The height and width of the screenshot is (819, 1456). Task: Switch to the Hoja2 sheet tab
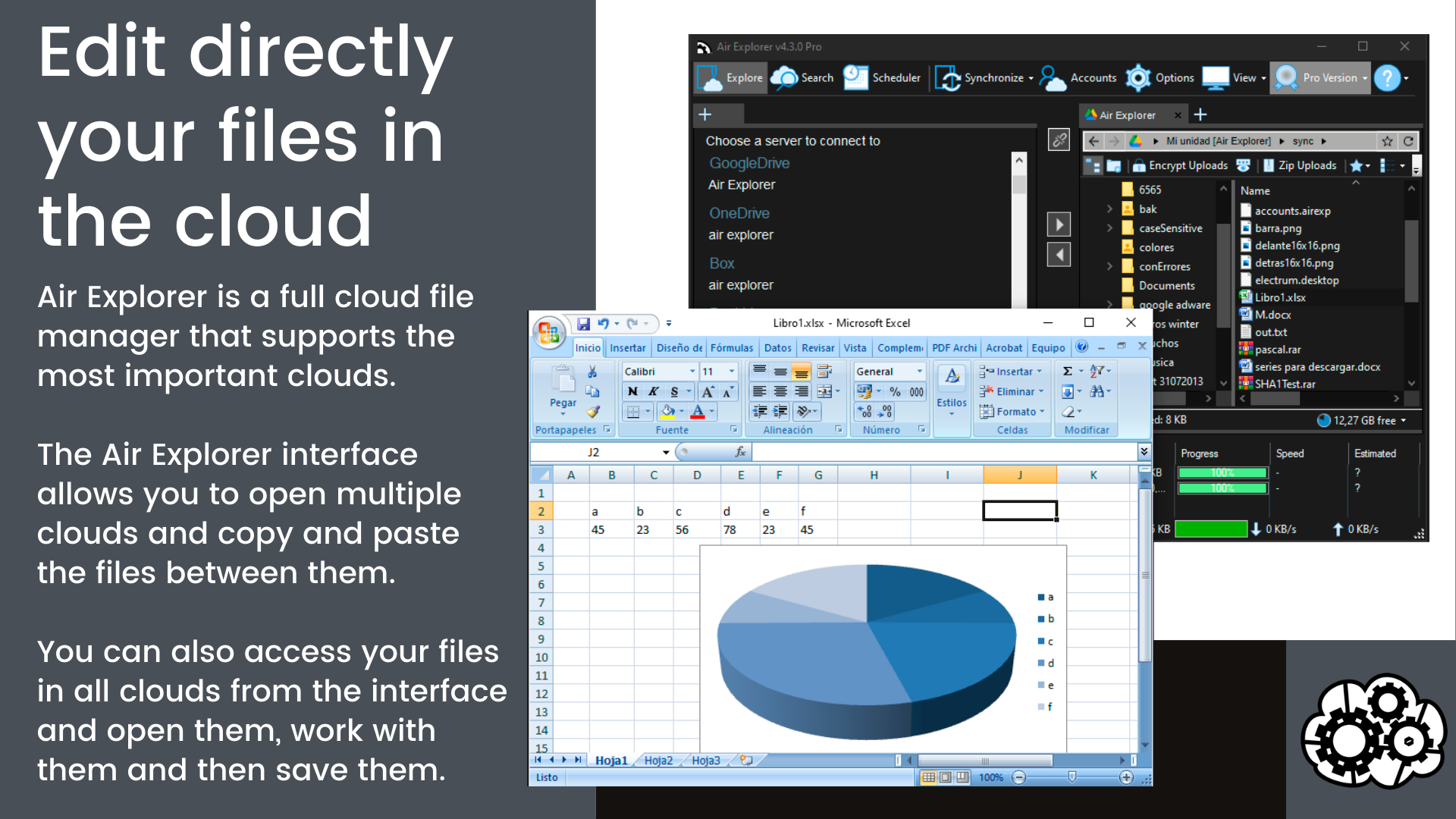point(659,760)
